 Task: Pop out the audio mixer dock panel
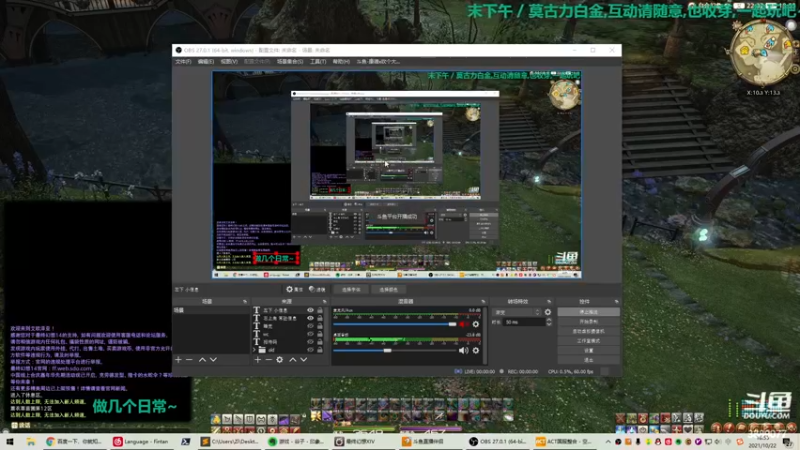point(483,302)
